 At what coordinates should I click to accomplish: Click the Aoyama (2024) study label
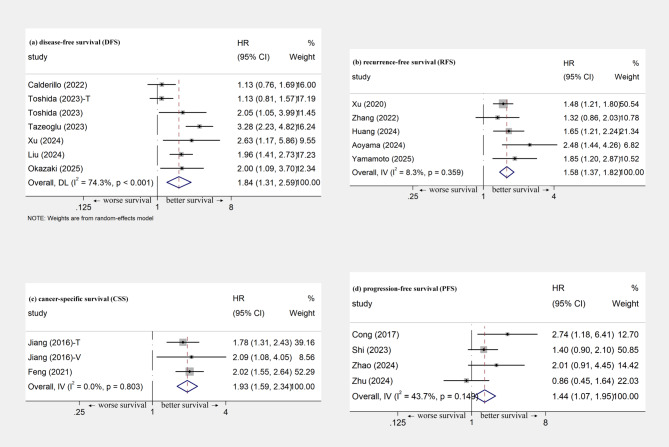427,144
